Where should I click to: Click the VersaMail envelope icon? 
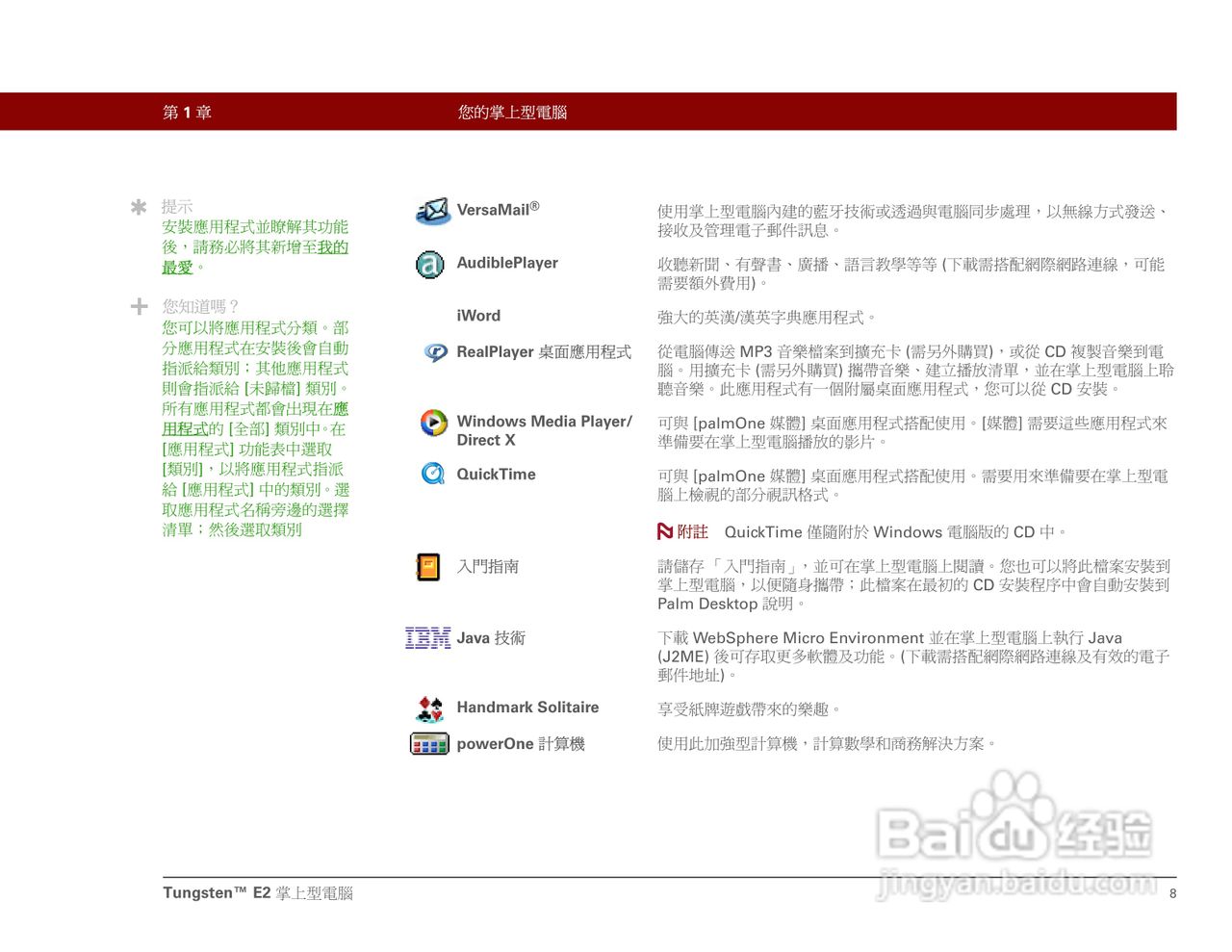click(433, 211)
